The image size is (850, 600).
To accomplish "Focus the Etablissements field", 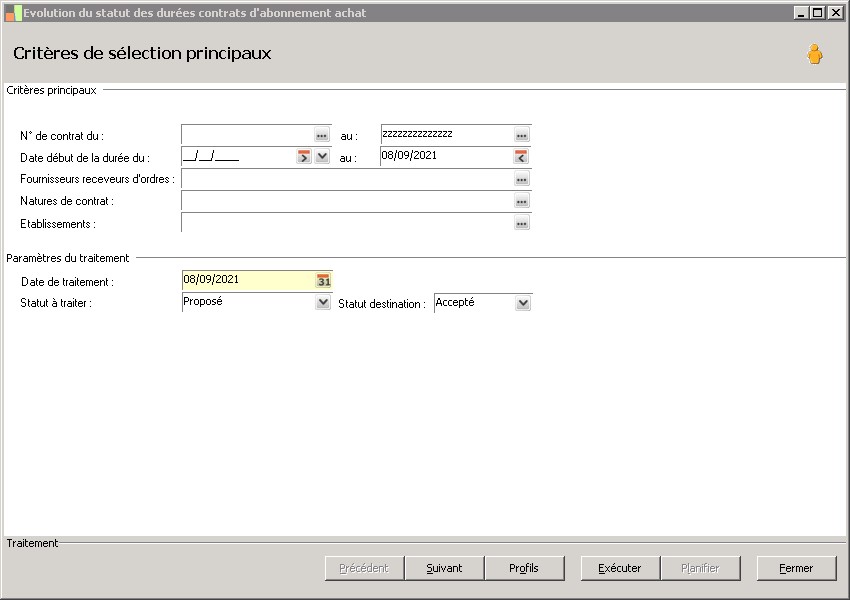I will point(347,223).
